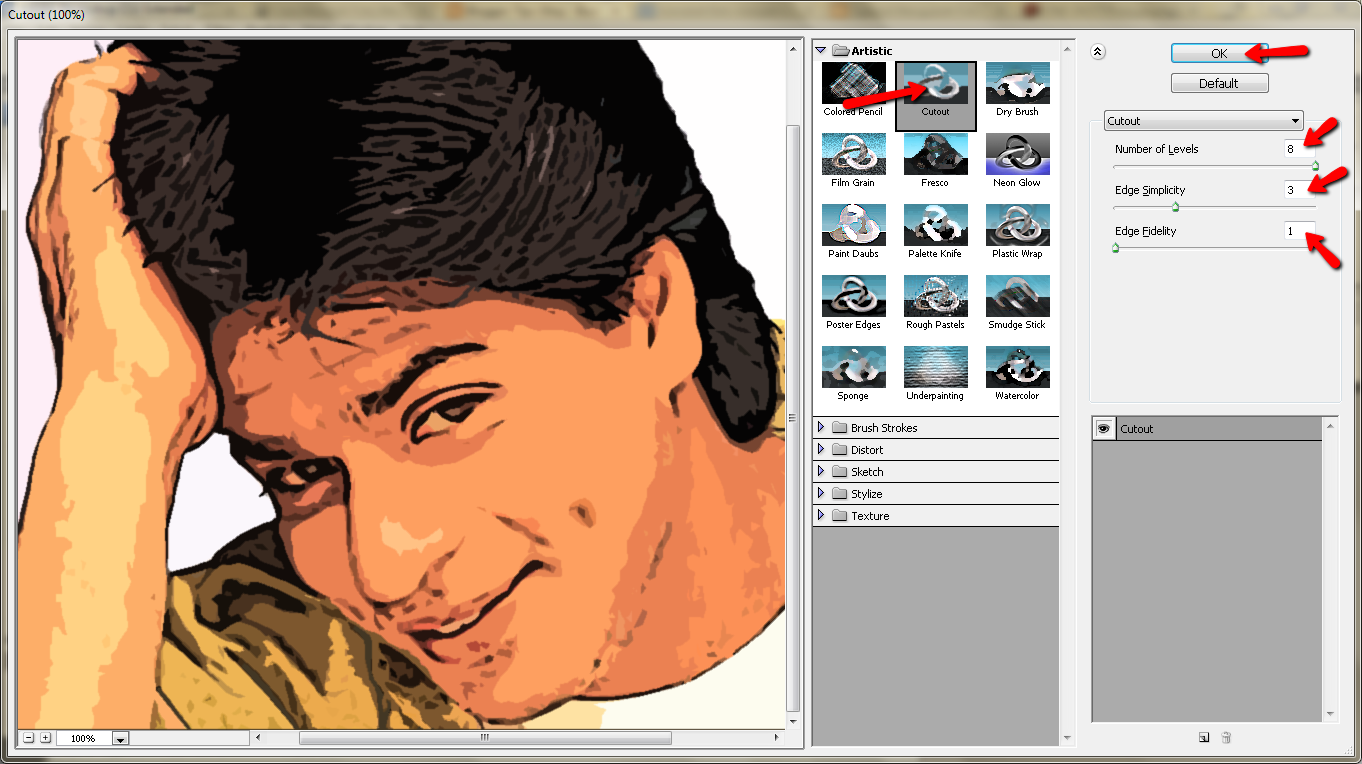Expand the Texture category
Image resolution: width=1362 pixels, height=764 pixels.
(822, 515)
